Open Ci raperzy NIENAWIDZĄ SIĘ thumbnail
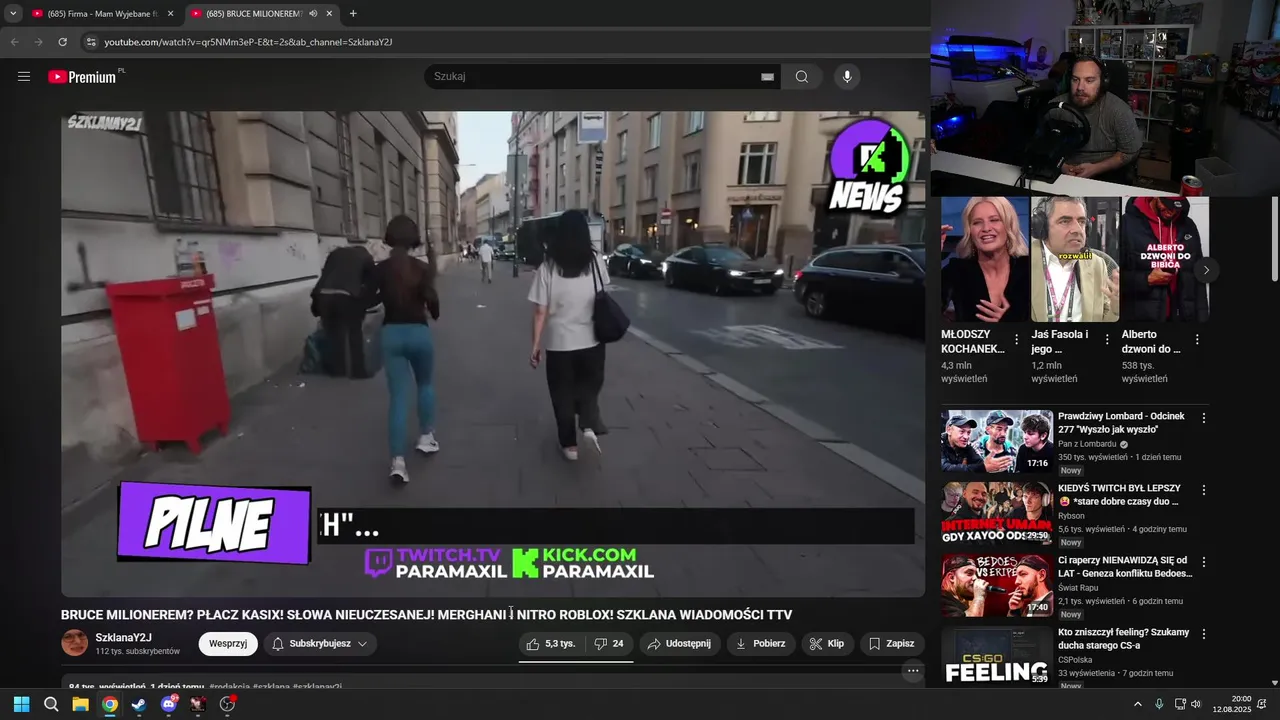 point(997,585)
